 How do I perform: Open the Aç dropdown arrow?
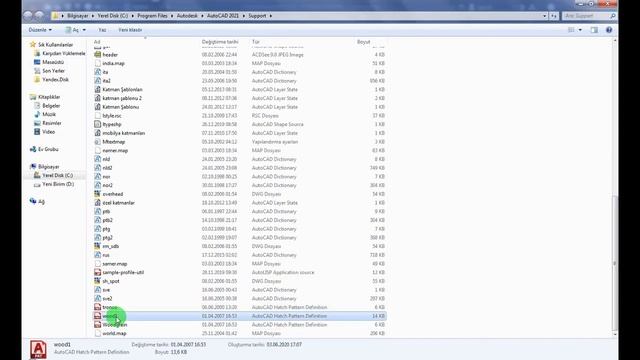[x=84, y=30]
